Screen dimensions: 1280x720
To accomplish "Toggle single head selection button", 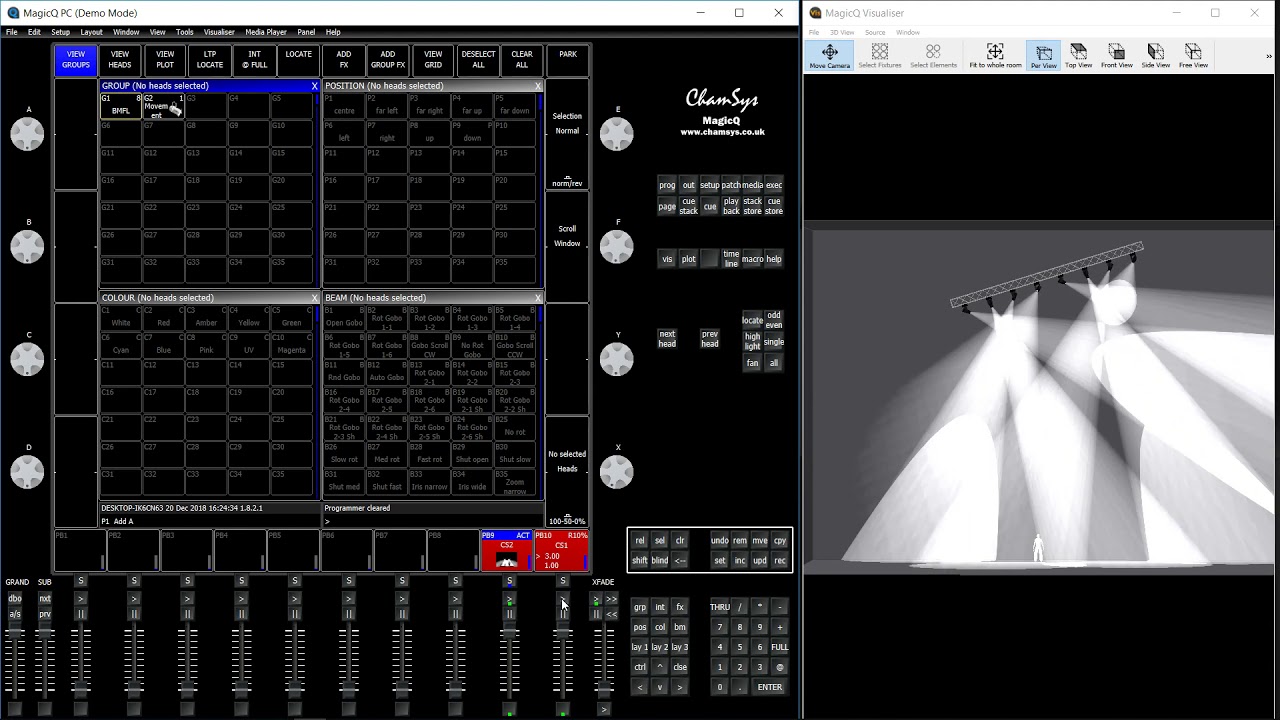I will [774, 342].
